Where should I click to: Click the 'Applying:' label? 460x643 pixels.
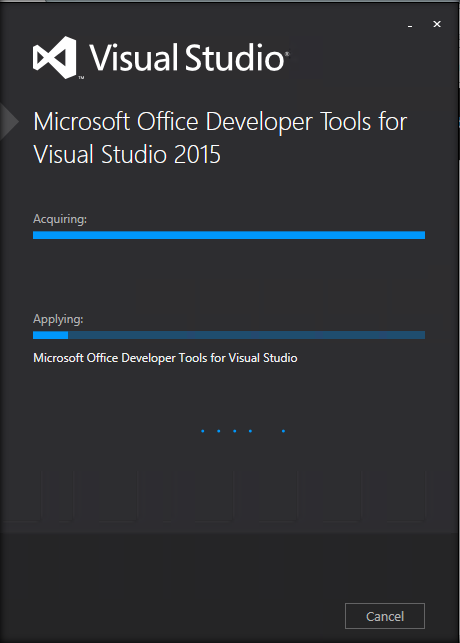(x=58, y=319)
